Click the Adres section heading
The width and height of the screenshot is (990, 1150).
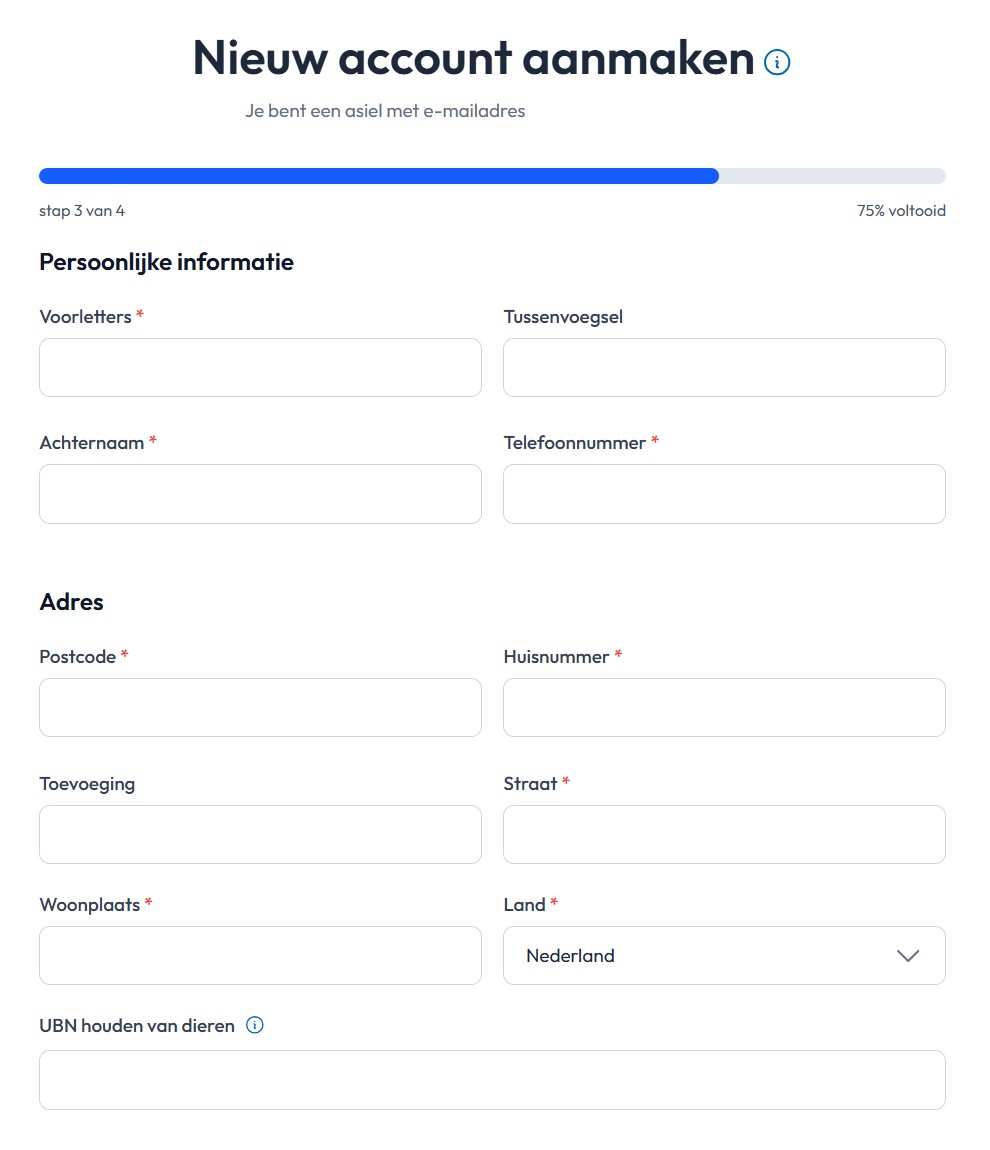pyautogui.click(x=71, y=601)
